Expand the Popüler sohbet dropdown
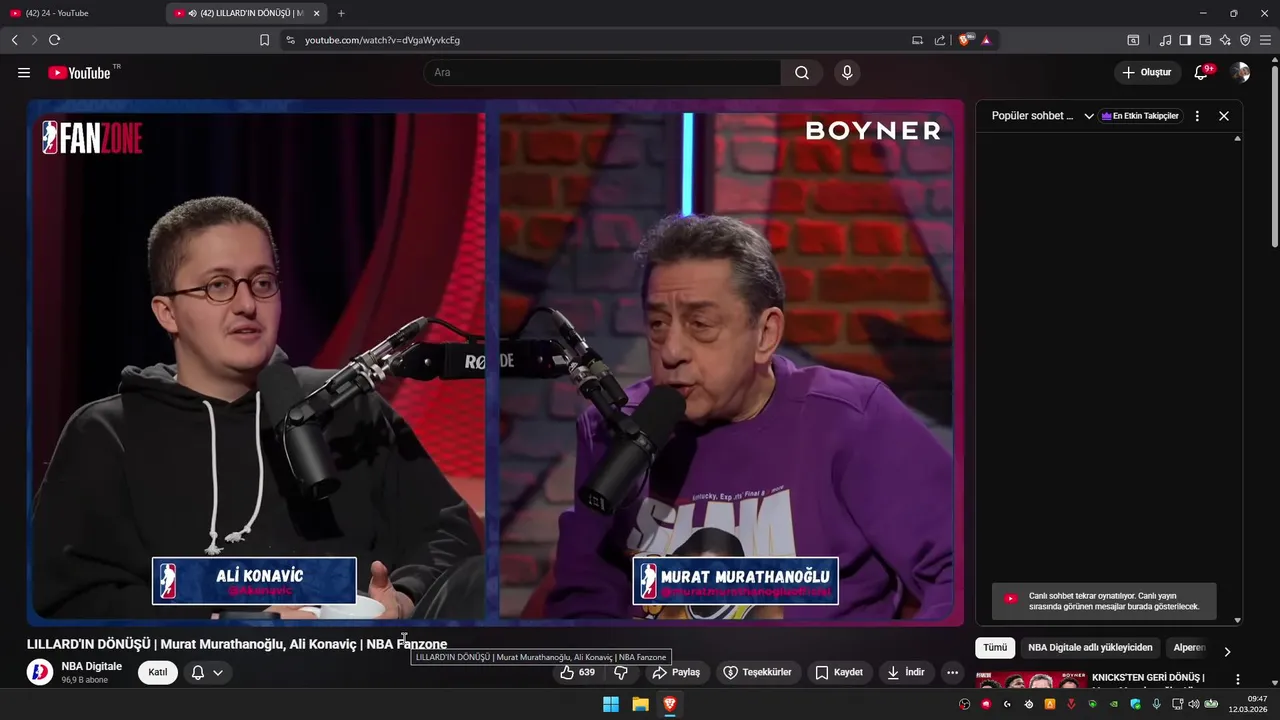 (x=1089, y=116)
